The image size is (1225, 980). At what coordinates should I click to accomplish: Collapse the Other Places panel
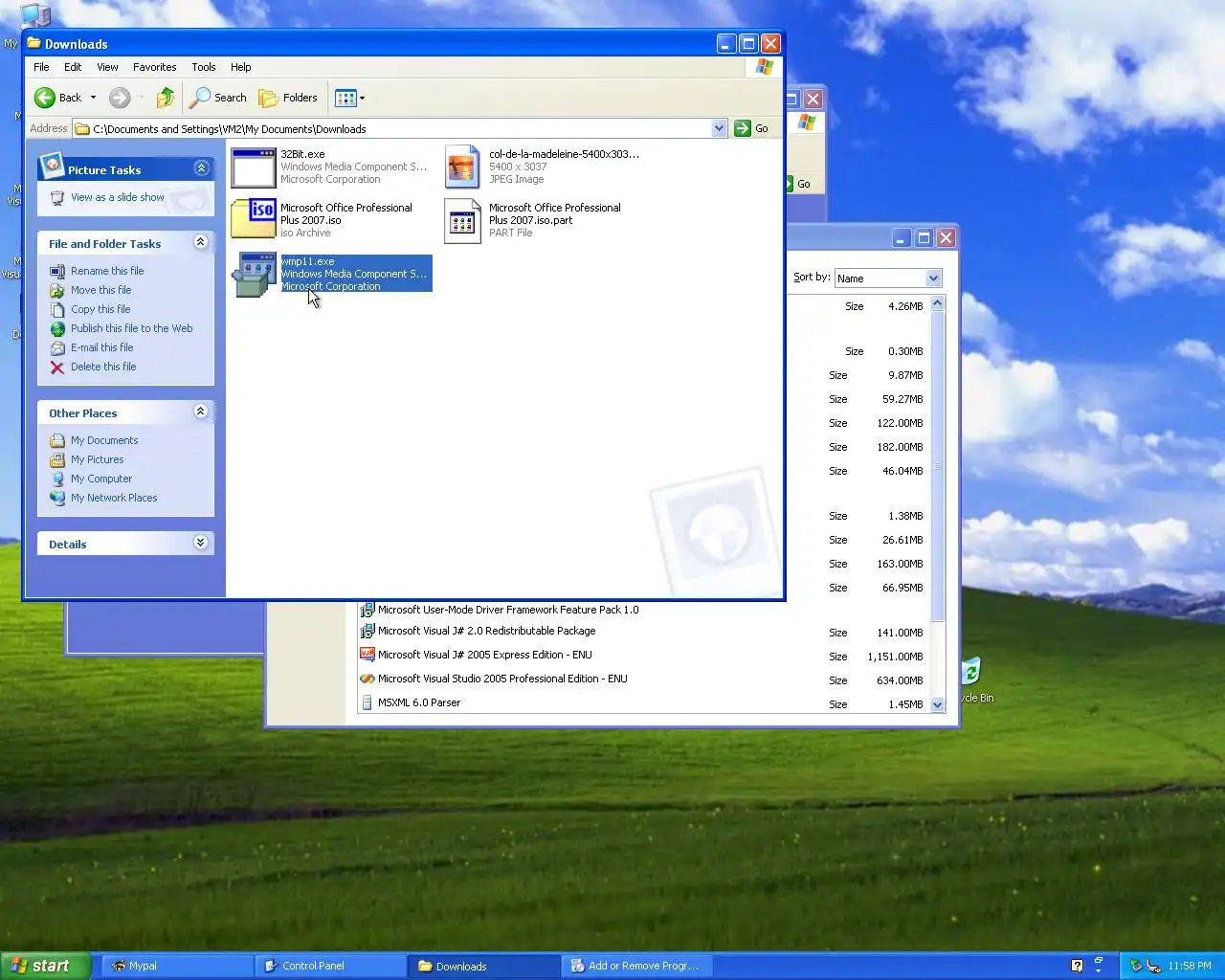click(x=201, y=412)
